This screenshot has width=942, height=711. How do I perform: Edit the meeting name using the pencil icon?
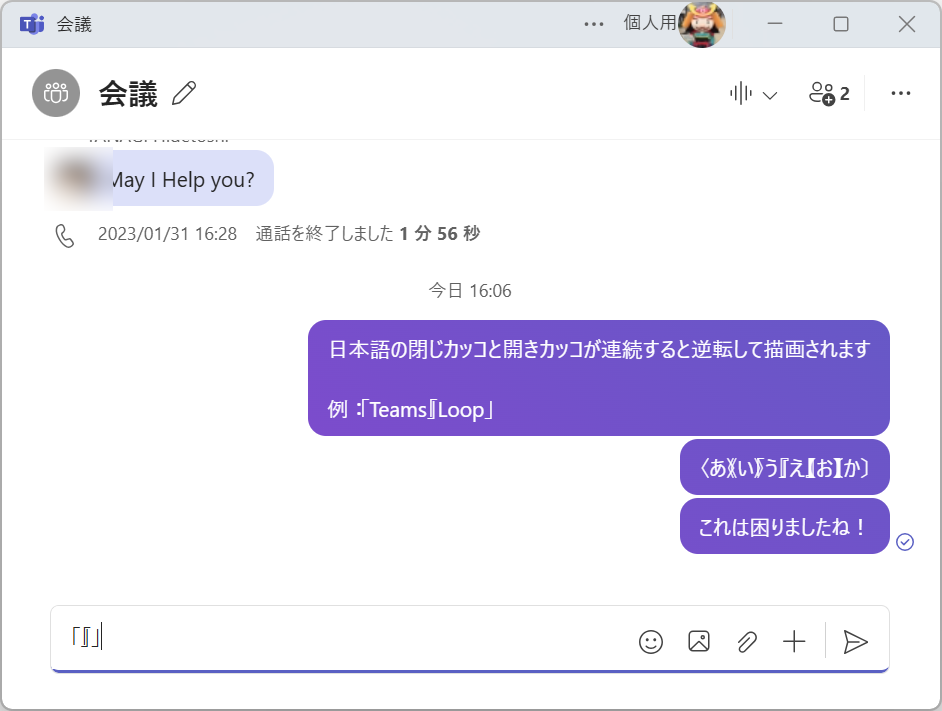click(184, 92)
